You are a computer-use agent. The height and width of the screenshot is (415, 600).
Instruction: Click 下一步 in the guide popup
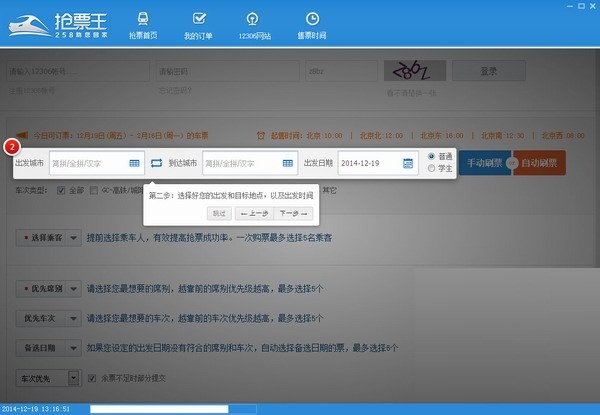(x=293, y=213)
